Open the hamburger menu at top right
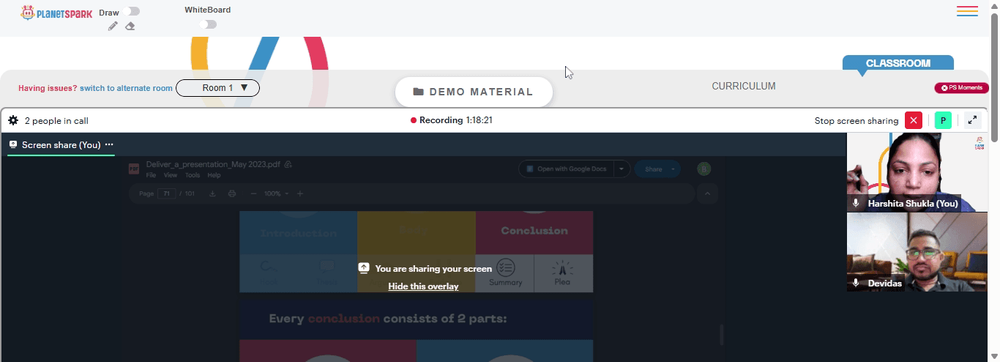This screenshot has width=1000, height=362. click(x=967, y=11)
